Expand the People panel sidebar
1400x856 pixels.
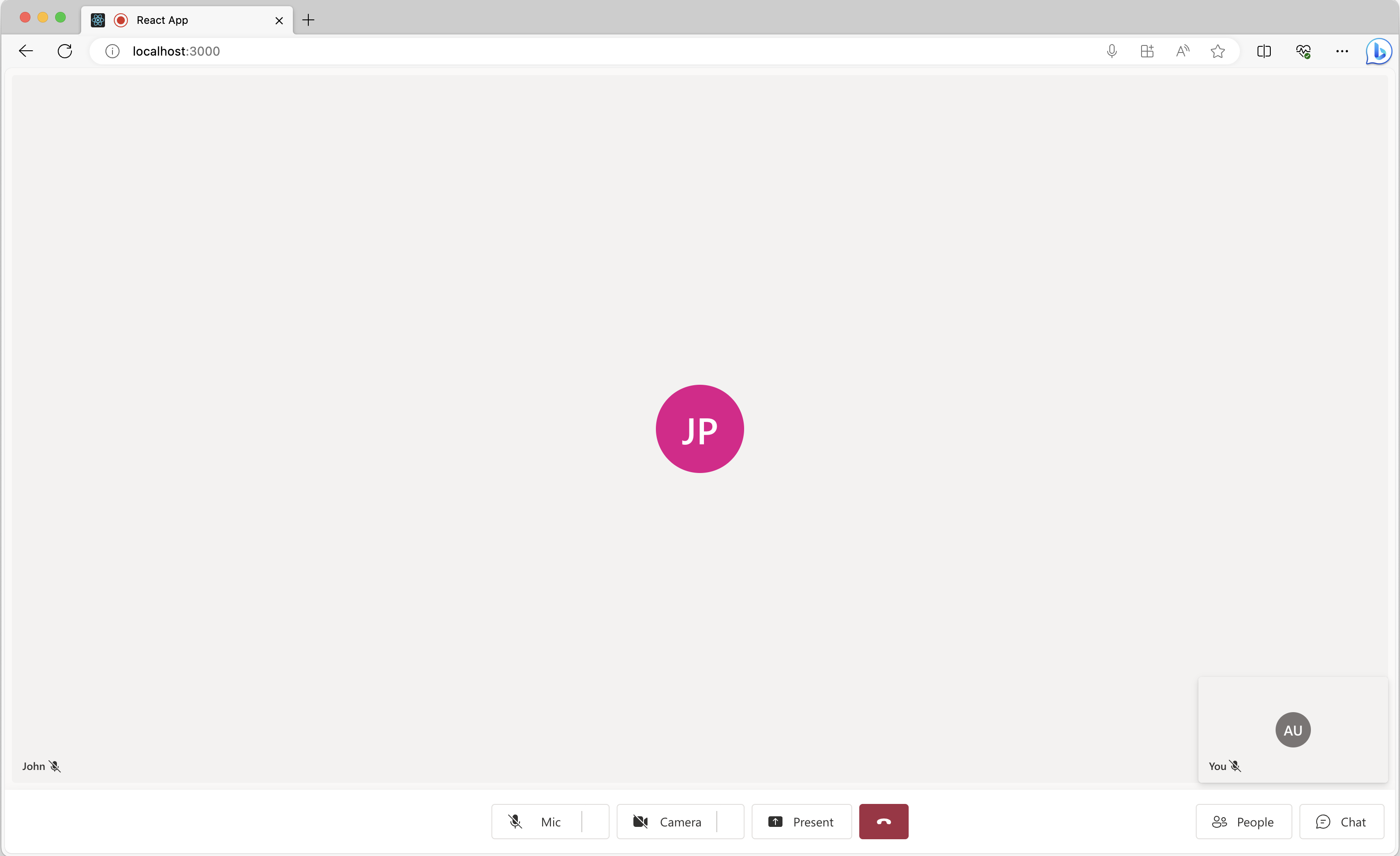tap(1244, 821)
